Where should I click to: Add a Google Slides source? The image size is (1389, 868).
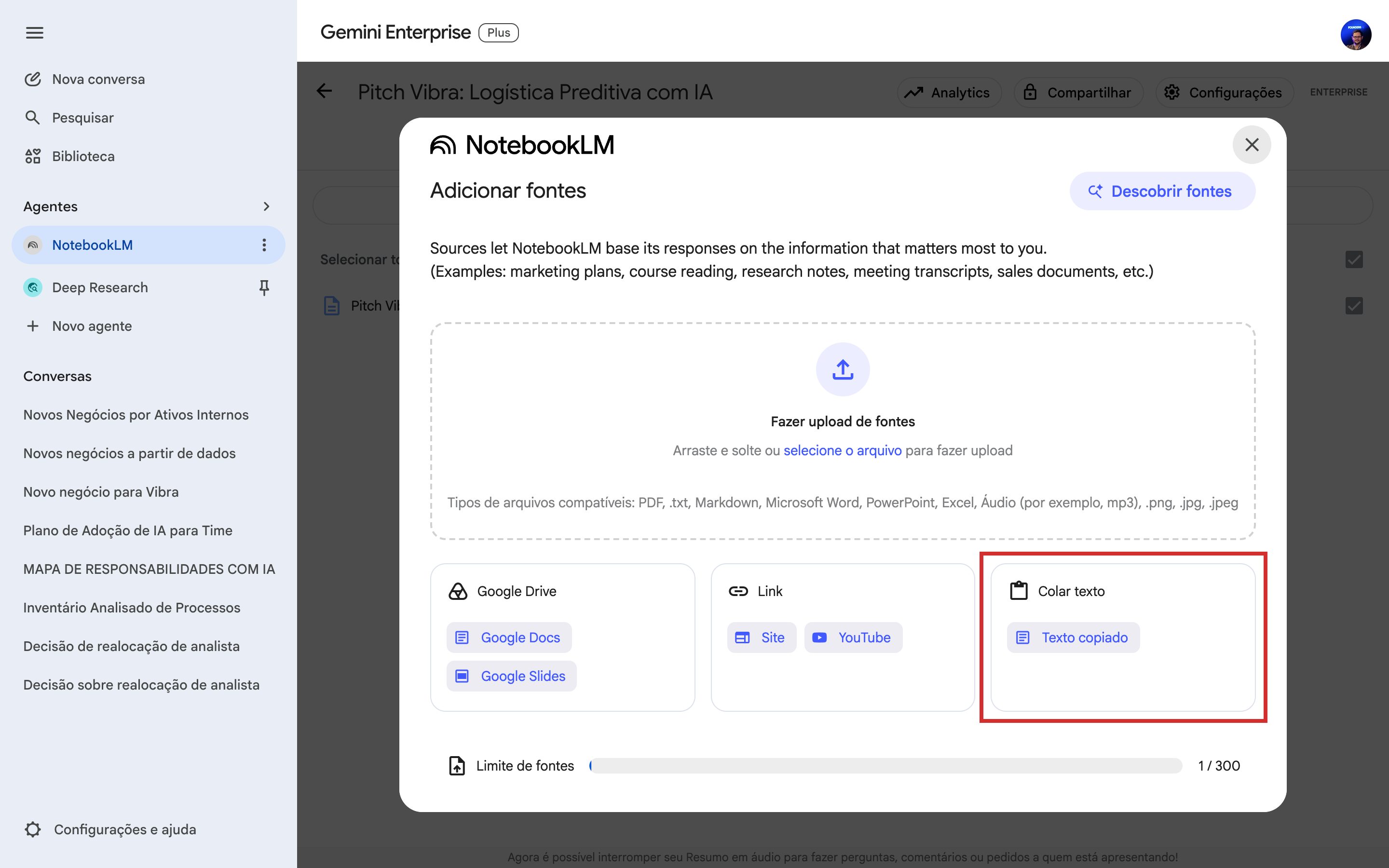tap(511, 676)
